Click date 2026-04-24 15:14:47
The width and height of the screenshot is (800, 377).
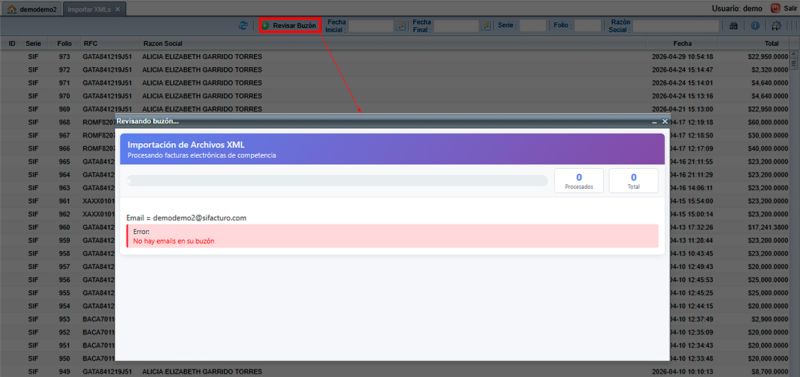[682, 69]
